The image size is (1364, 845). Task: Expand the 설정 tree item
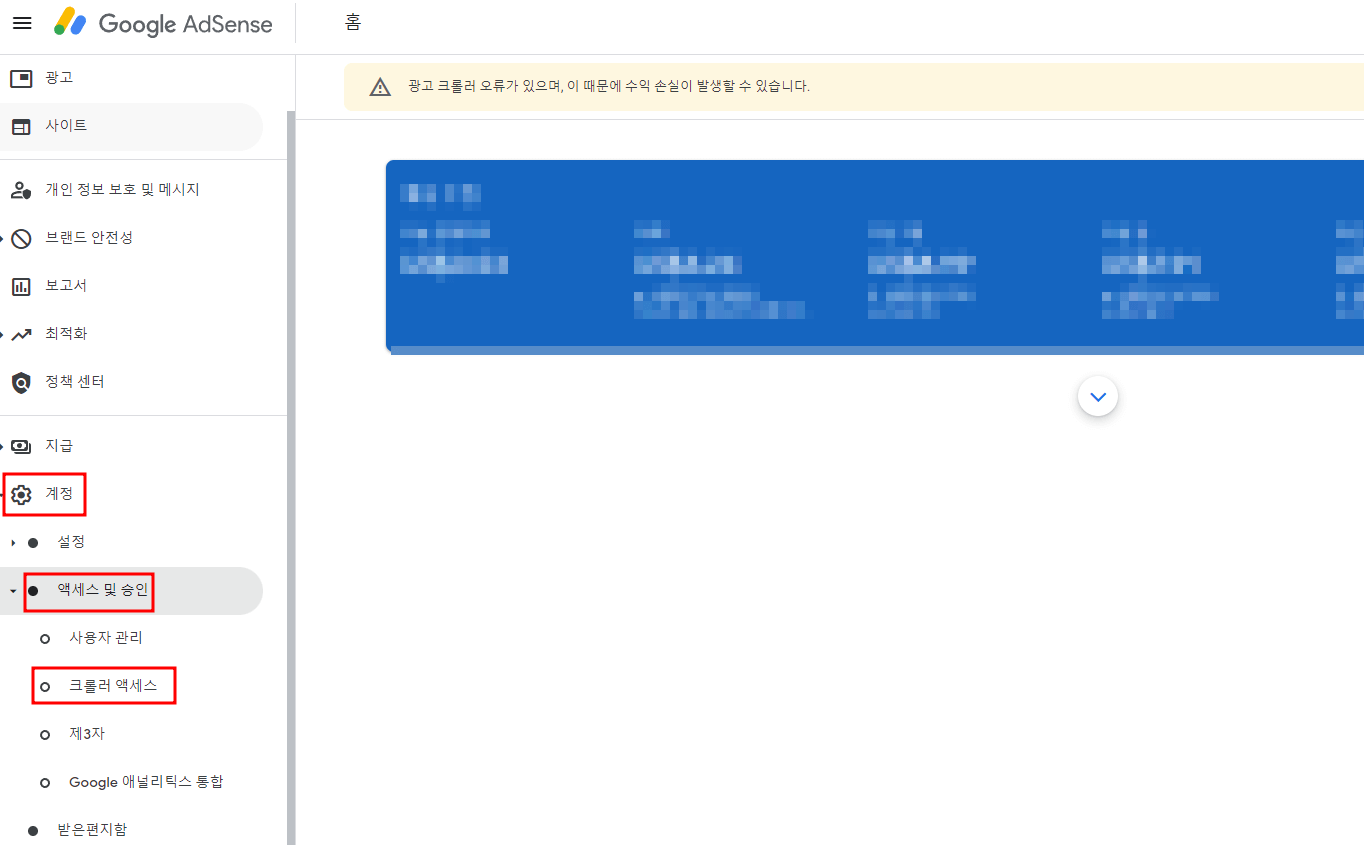pos(71,541)
